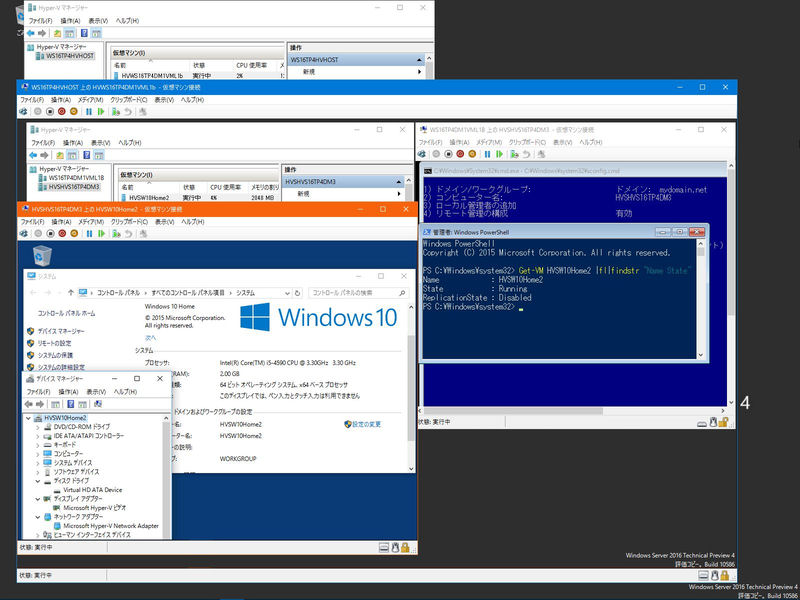This screenshot has height=600, width=800.
Task: Go to コントロール パネル ホーム in System window
Action: tap(66, 313)
